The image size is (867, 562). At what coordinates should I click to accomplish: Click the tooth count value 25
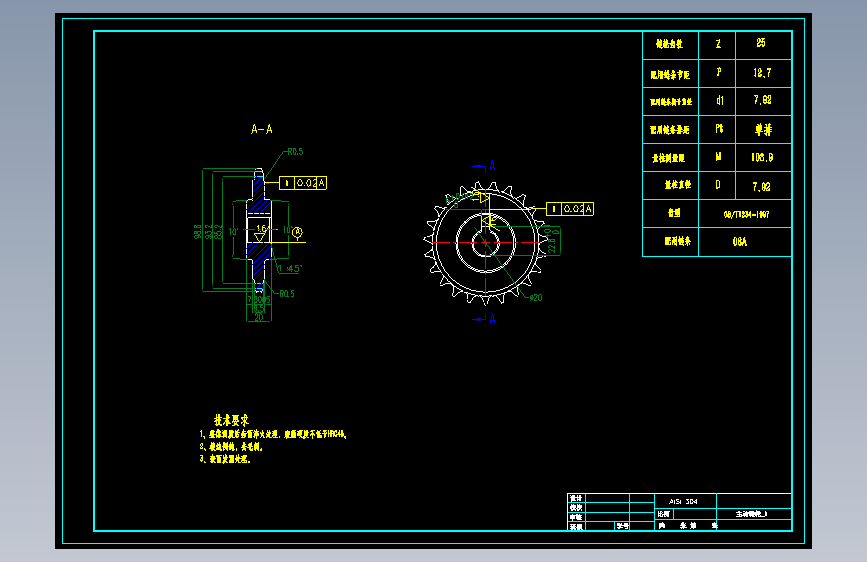coord(761,43)
